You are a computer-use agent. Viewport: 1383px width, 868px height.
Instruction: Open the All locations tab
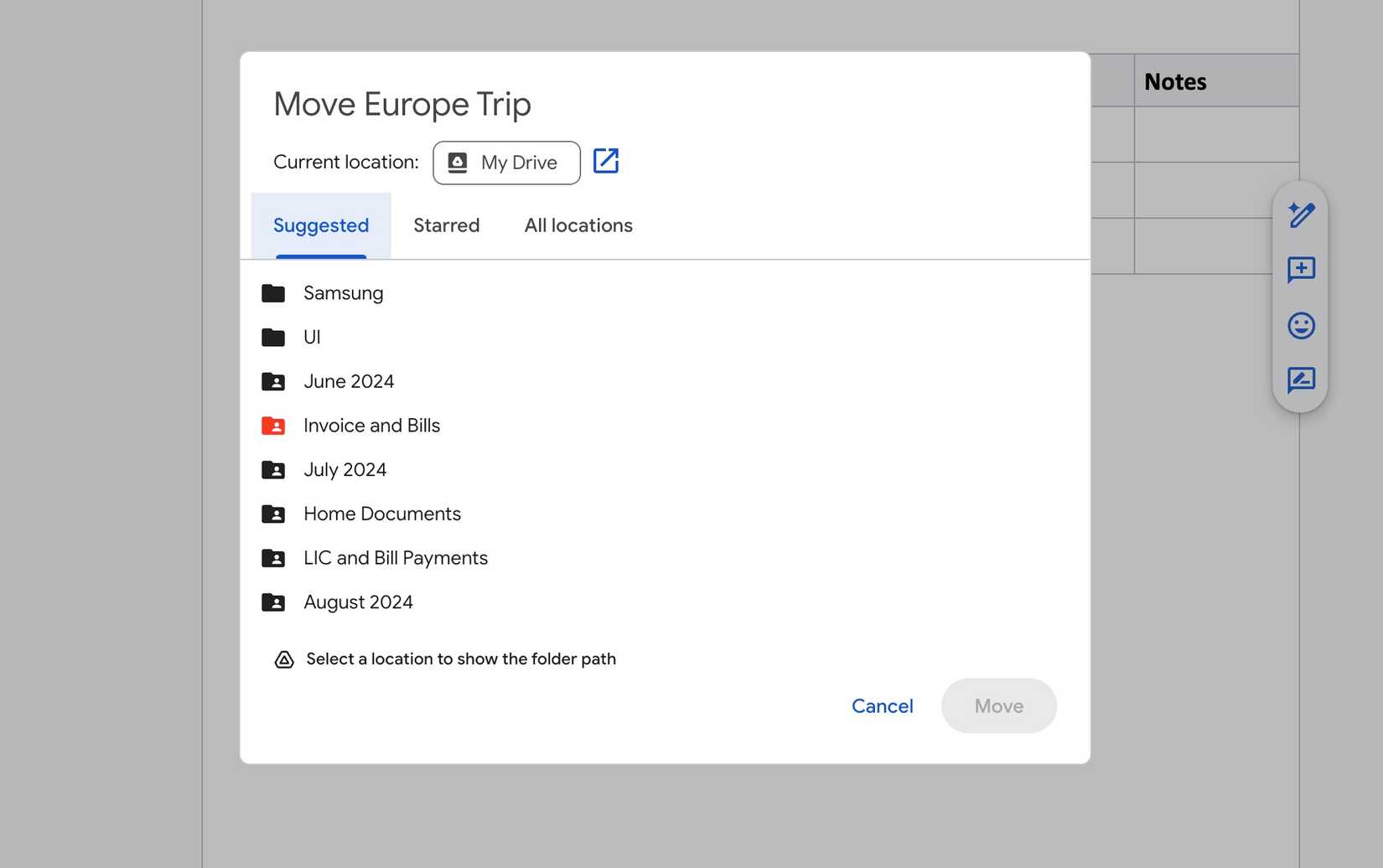tap(578, 225)
